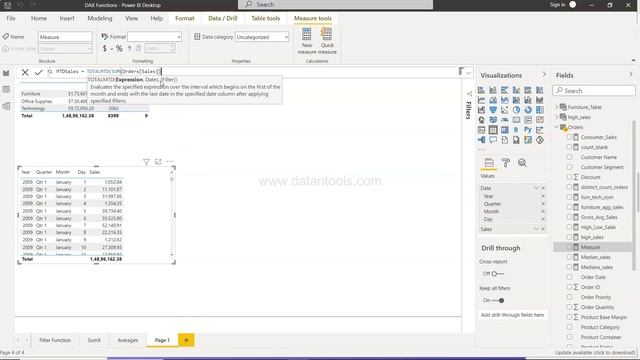Toggle the Keep all filters switch

tap(498, 300)
